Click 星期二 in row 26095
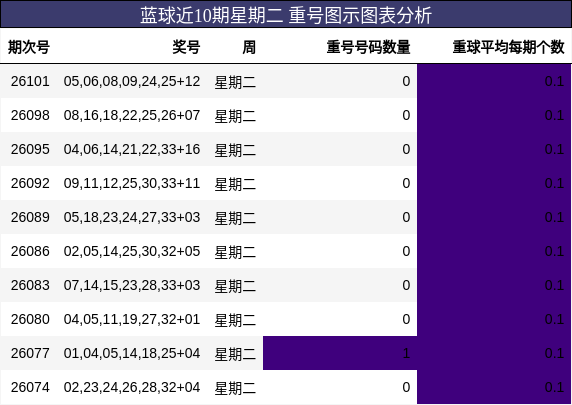The height and width of the screenshot is (405, 572). (x=235, y=150)
